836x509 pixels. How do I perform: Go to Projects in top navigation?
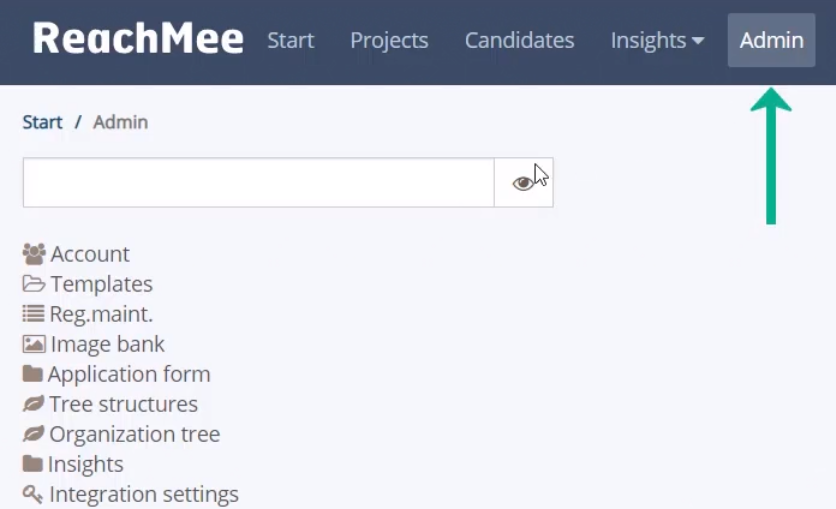(389, 41)
